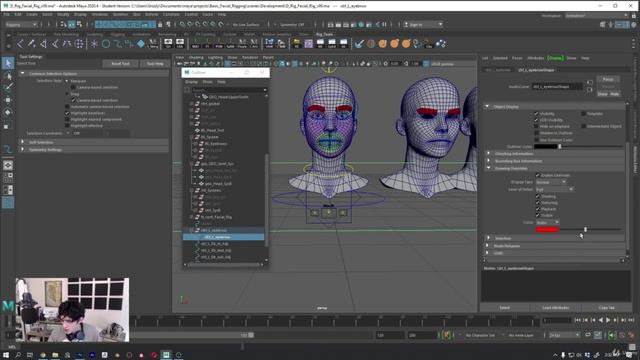Image resolution: width=640 pixels, height=360 pixels.
Task: Jump to end of playback range
Action: point(631,320)
